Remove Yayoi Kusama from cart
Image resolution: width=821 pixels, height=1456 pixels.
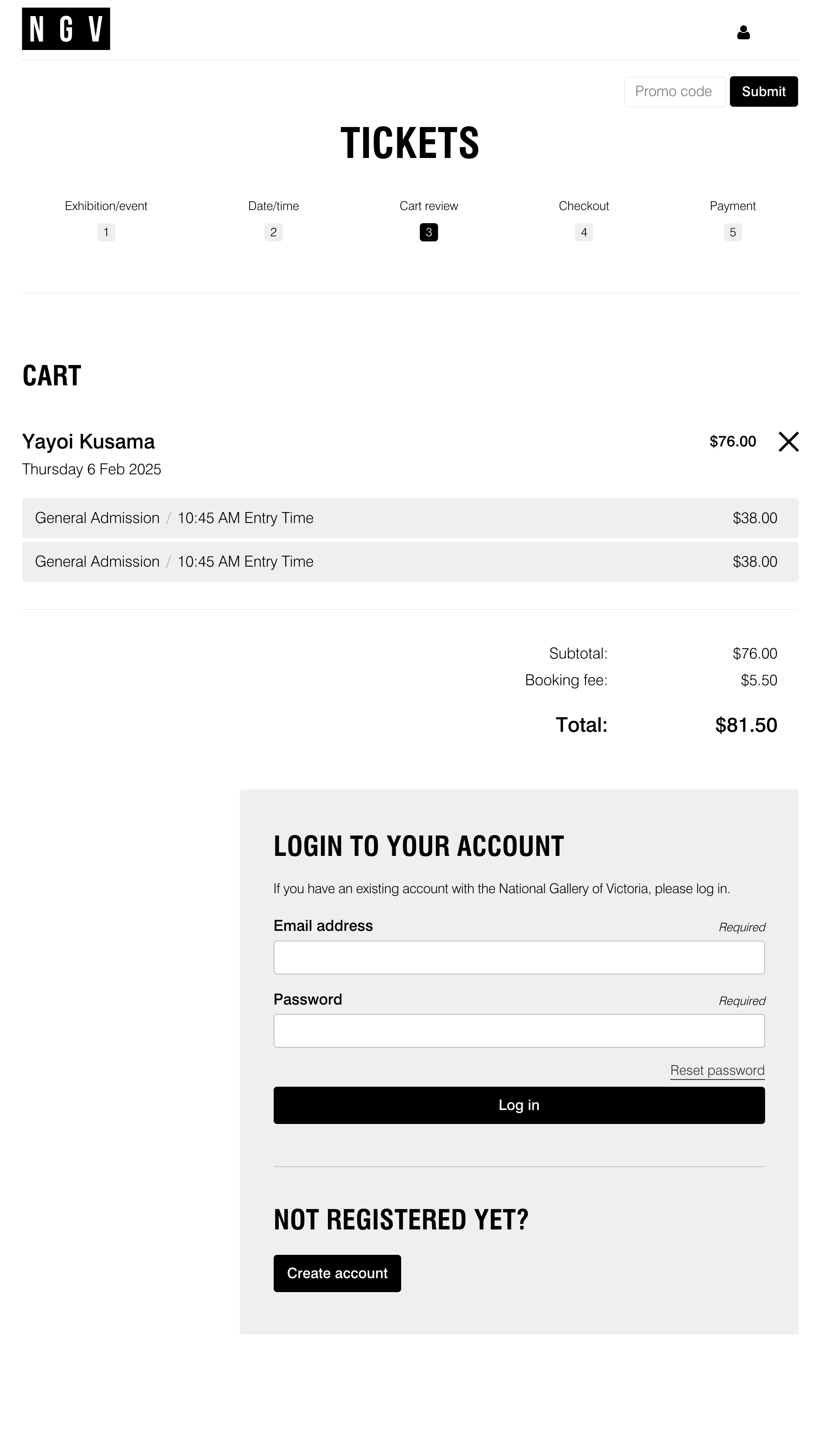coord(788,441)
